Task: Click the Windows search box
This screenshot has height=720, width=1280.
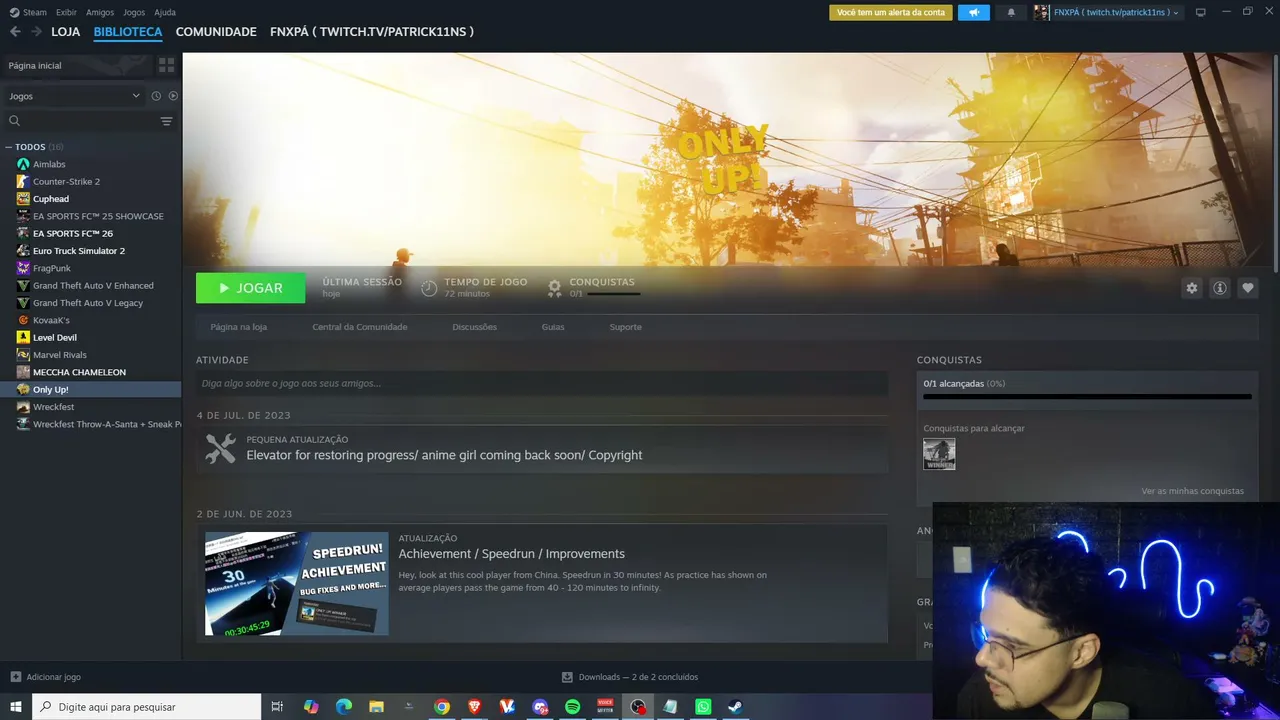Action: tap(147, 707)
